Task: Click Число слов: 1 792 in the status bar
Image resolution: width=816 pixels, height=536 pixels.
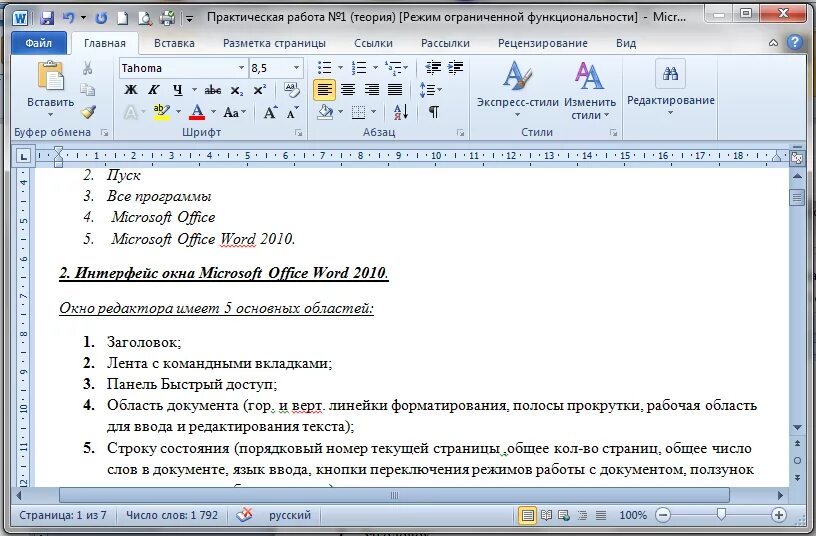Action: [x=172, y=515]
